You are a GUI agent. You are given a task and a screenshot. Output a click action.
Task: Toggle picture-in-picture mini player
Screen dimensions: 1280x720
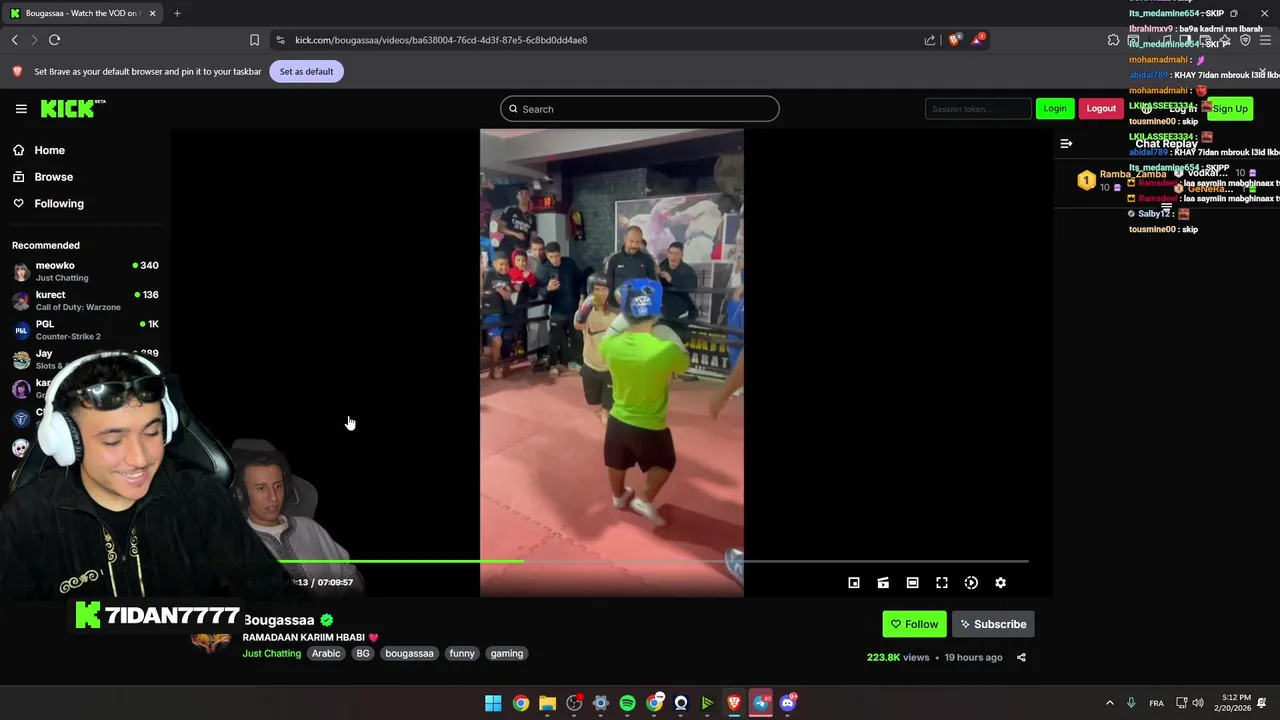854,583
